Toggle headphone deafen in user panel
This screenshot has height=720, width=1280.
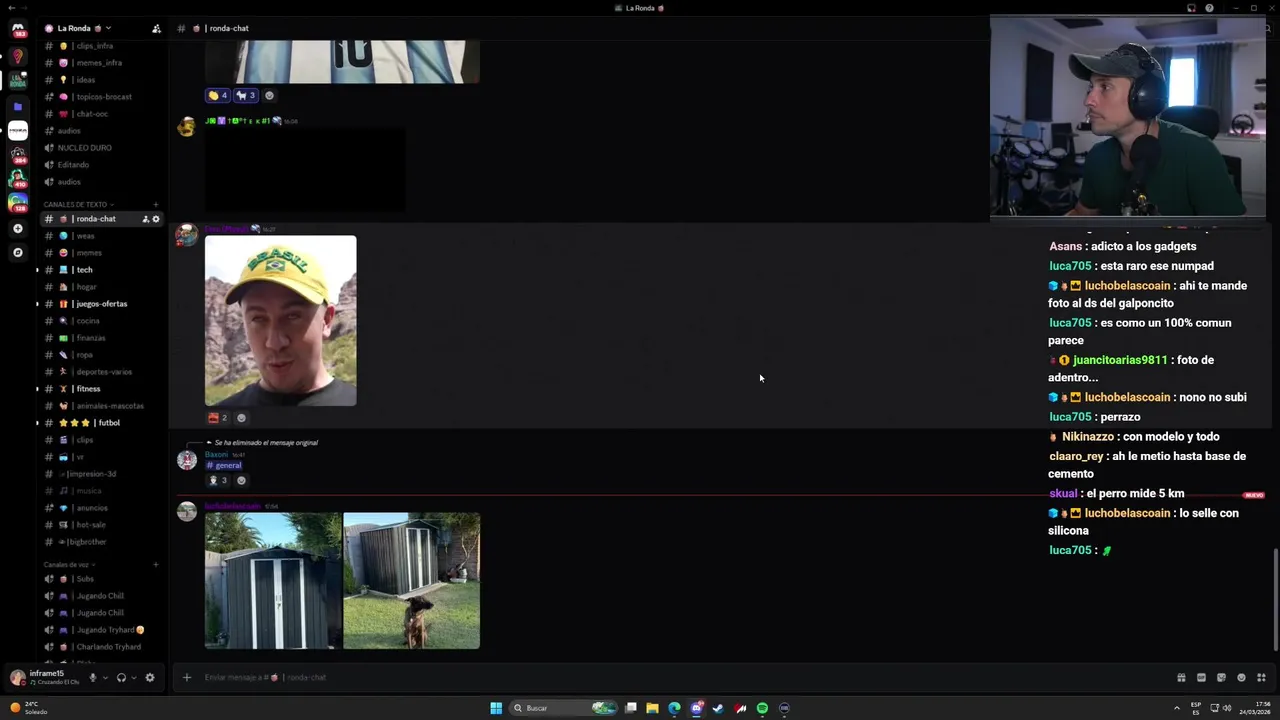click(x=121, y=677)
